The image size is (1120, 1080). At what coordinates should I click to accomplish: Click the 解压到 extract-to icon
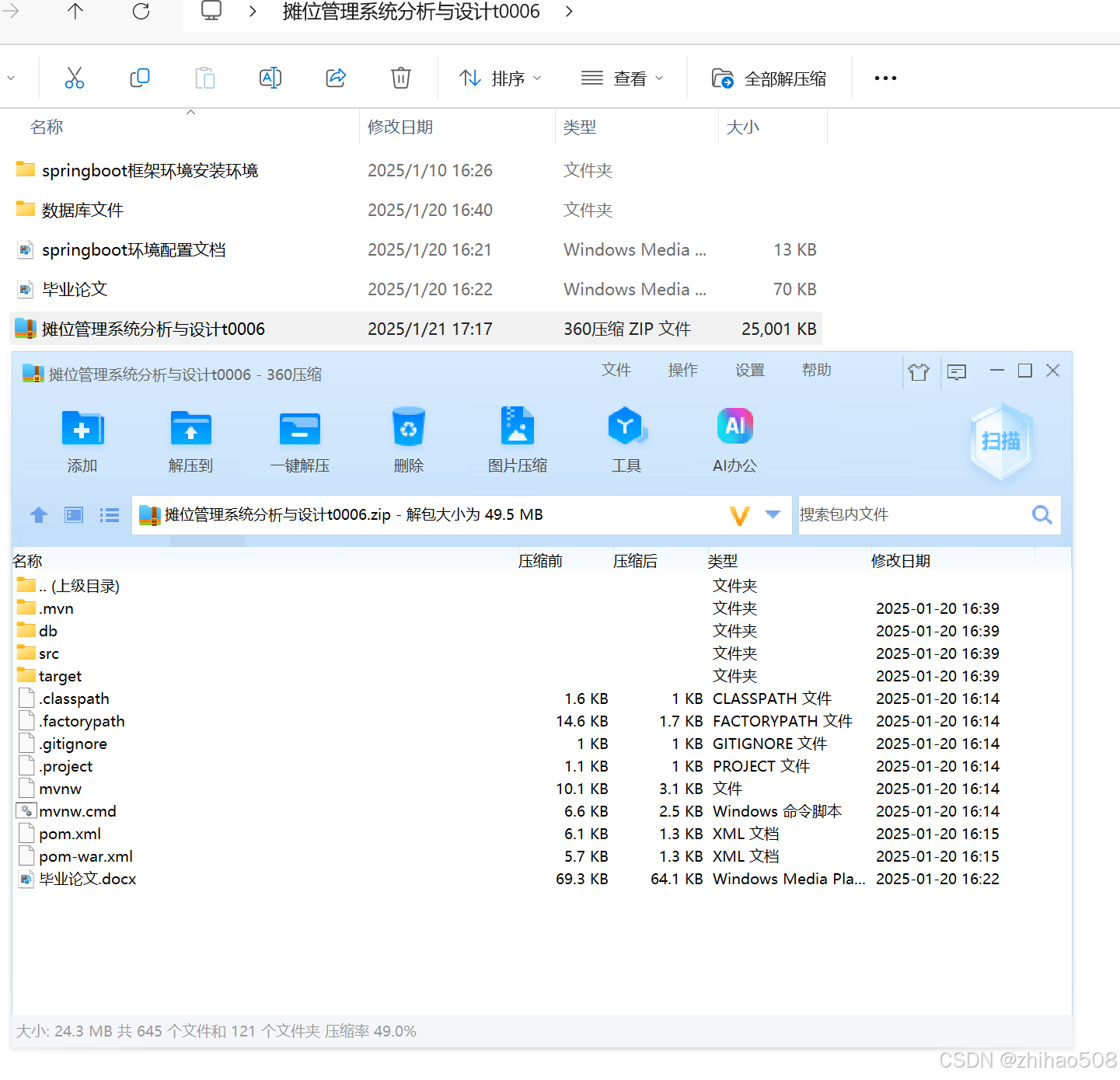(191, 441)
